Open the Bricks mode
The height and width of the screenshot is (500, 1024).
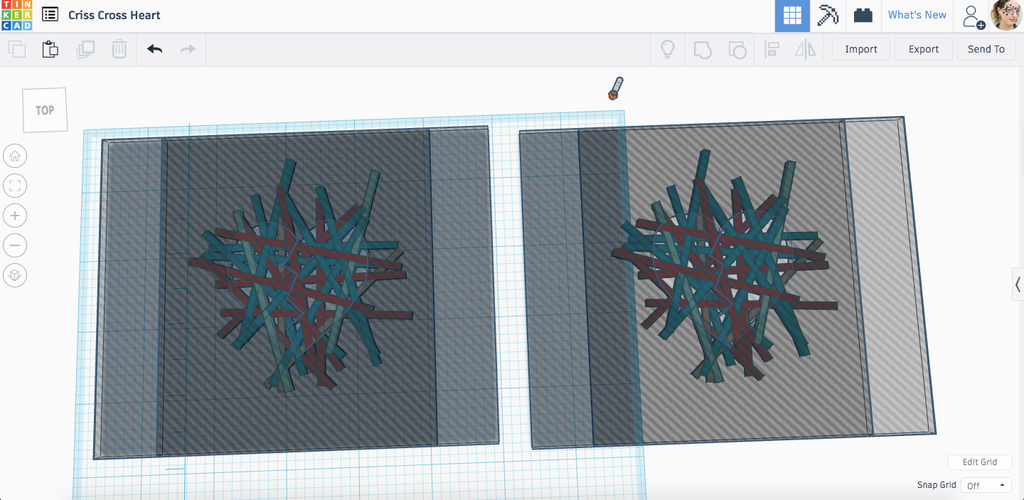pos(863,16)
